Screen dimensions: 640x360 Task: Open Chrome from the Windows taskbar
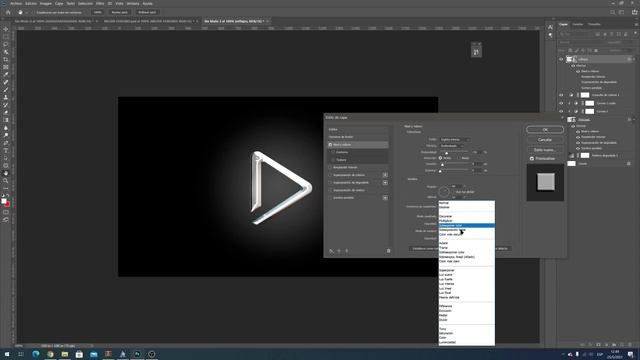(x=50, y=354)
